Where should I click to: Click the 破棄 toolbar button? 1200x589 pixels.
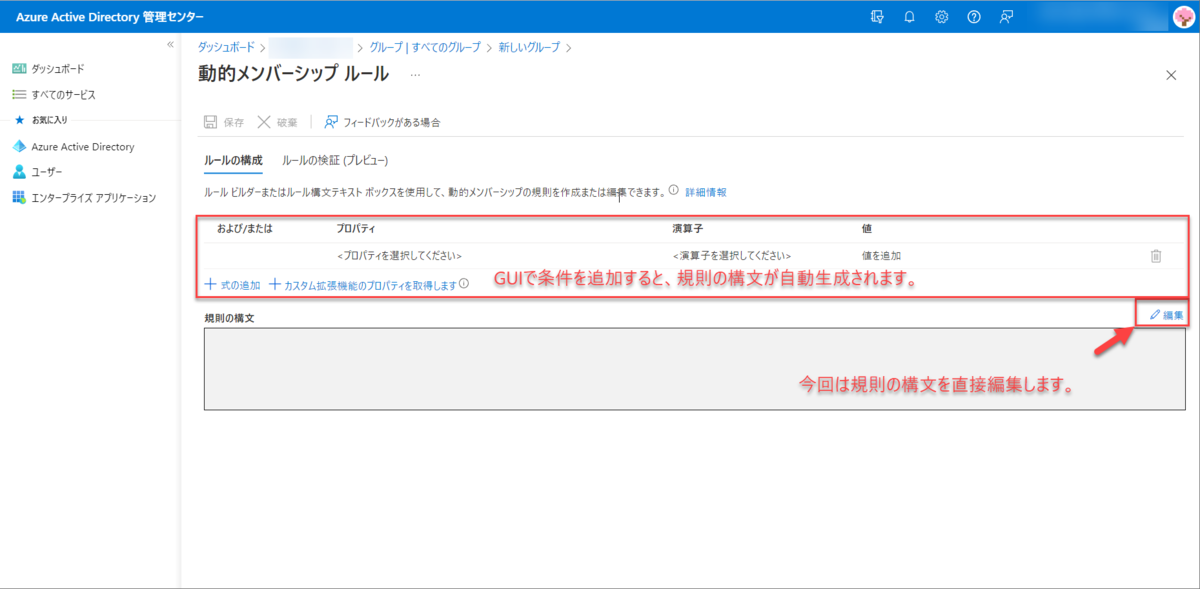point(277,122)
